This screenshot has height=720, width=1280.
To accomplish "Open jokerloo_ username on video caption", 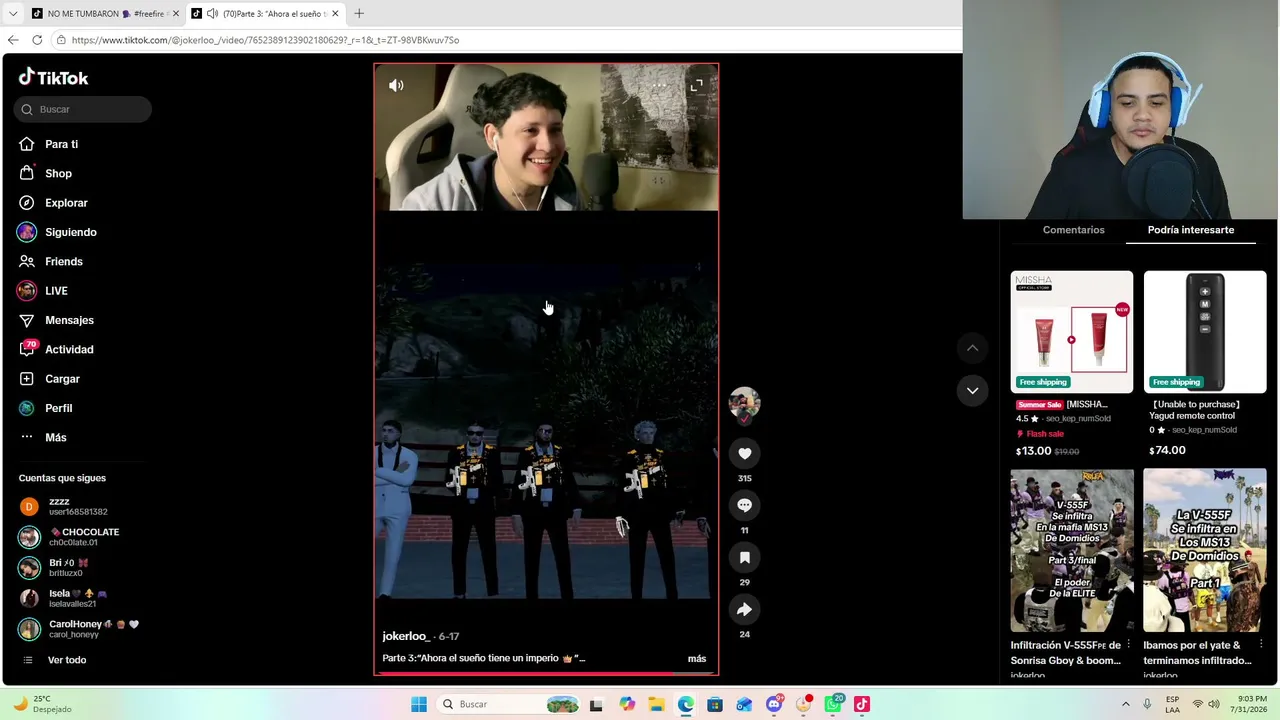I will tap(405, 636).
